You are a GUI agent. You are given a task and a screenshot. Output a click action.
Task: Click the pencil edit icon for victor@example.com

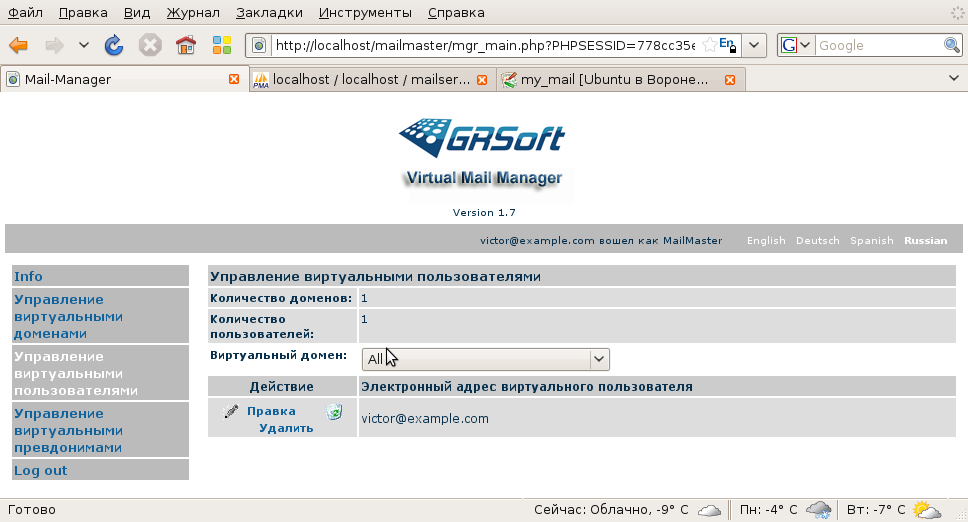tap(231, 411)
